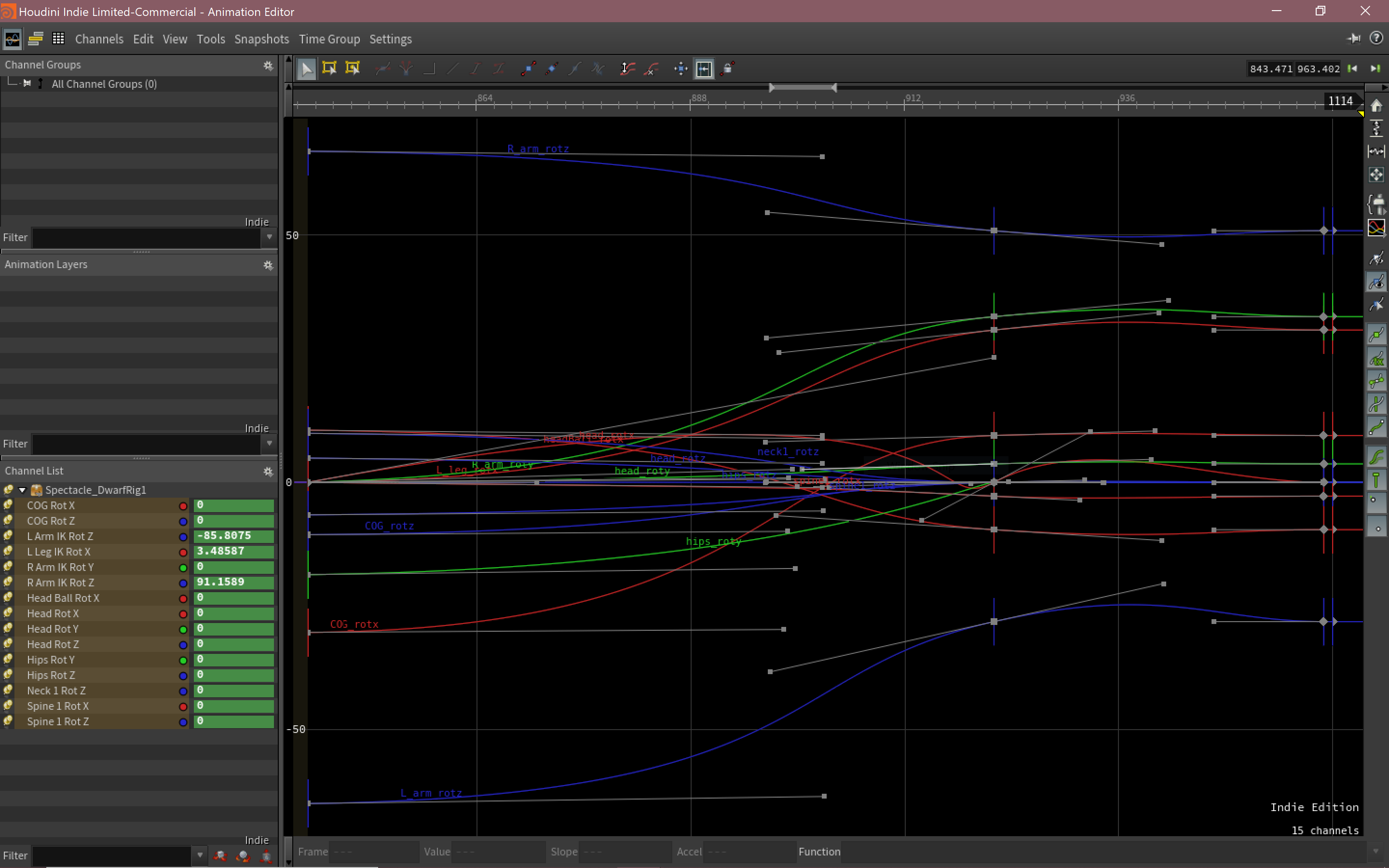This screenshot has height=868, width=1389.
Task: Click the green T-shaped marker icon
Action: pyautogui.click(x=1376, y=480)
